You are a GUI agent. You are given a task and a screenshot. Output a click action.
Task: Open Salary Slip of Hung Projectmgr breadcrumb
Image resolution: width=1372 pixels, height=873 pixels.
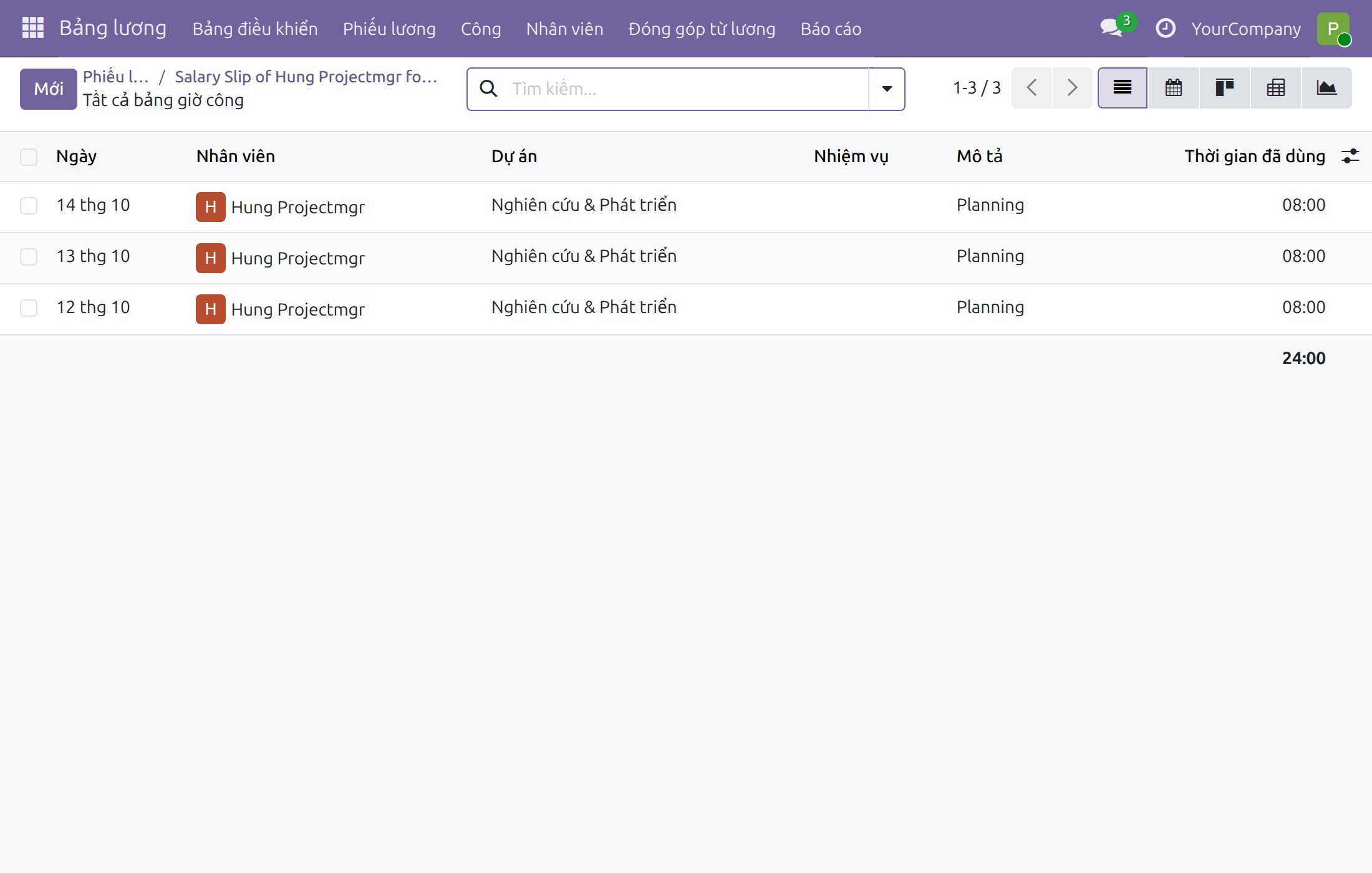306,77
